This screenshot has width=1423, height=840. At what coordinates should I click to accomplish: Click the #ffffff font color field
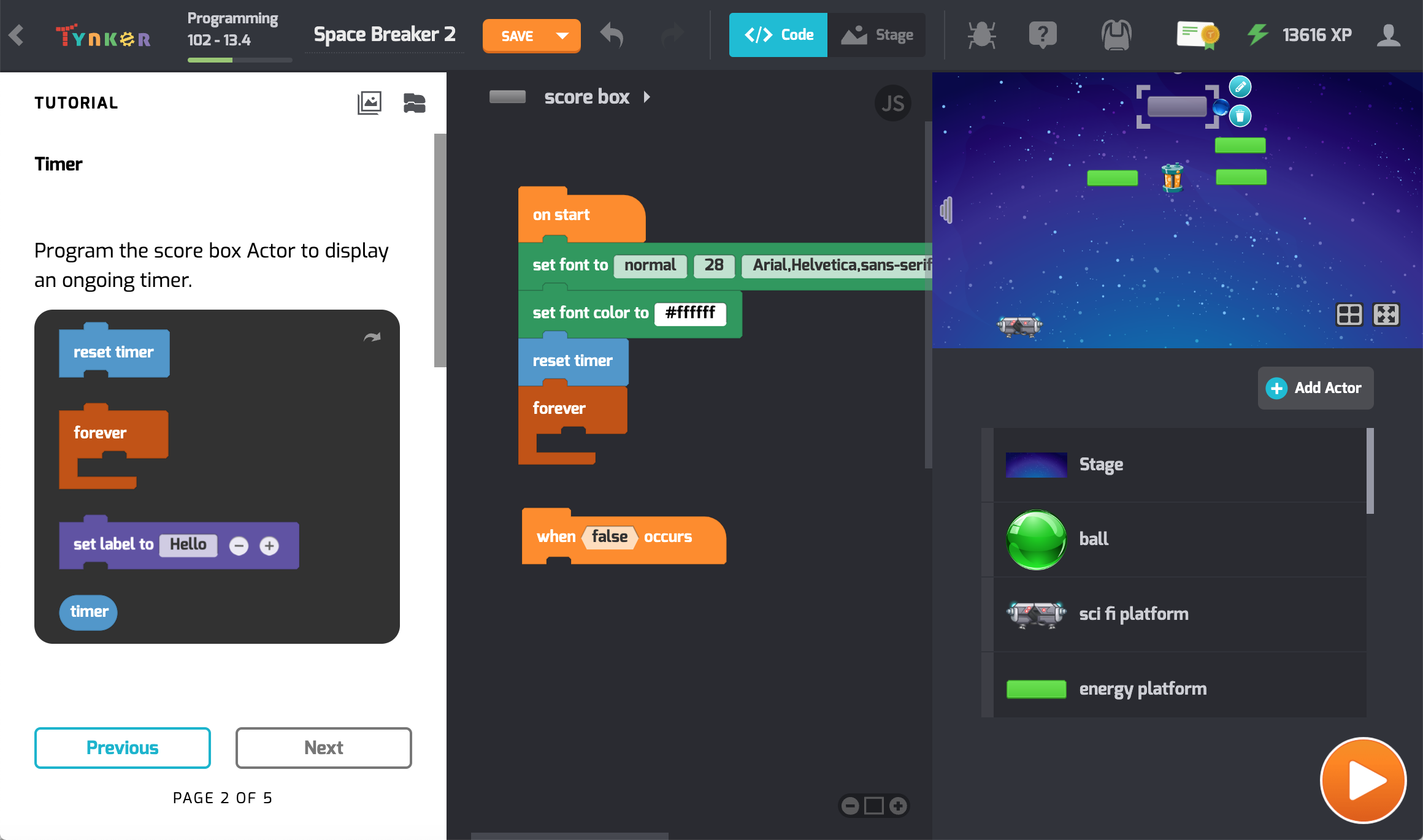pos(691,313)
